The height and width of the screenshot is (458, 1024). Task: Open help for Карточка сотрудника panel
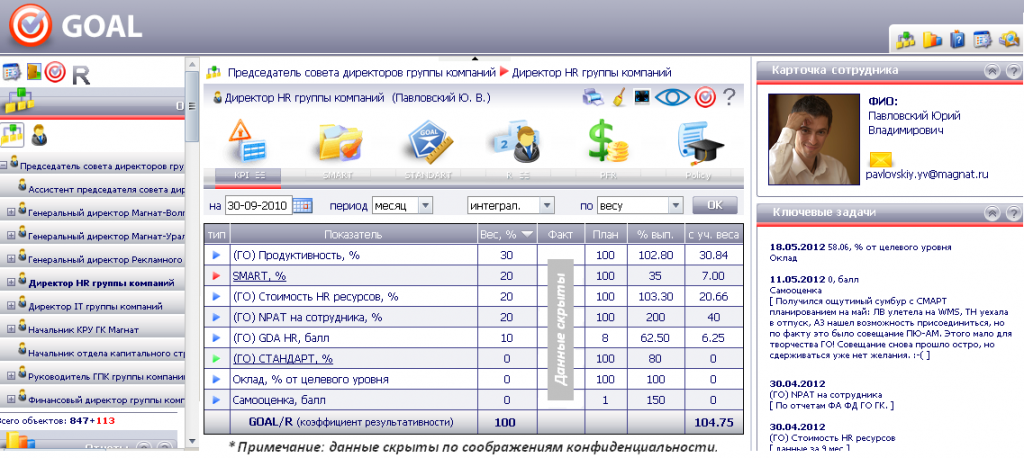coord(1013,70)
